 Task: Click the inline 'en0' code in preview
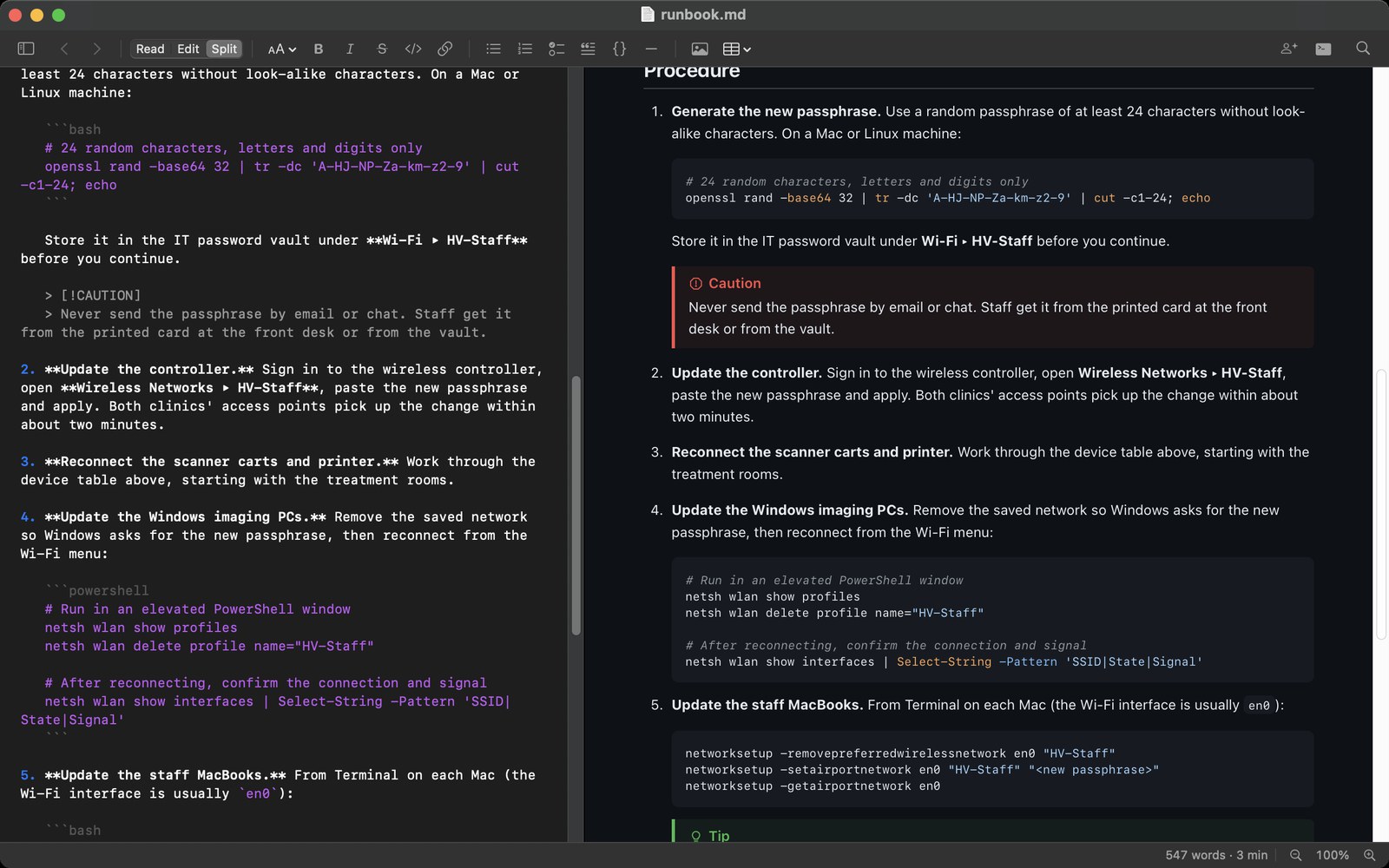point(1259,706)
